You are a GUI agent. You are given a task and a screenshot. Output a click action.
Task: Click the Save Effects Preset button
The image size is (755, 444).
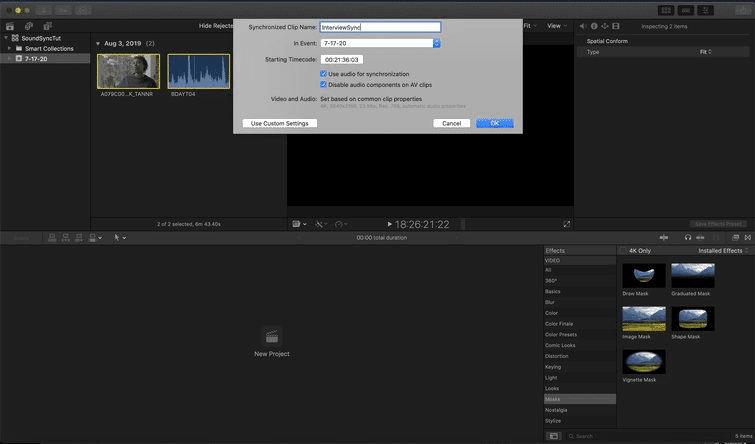(718, 224)
